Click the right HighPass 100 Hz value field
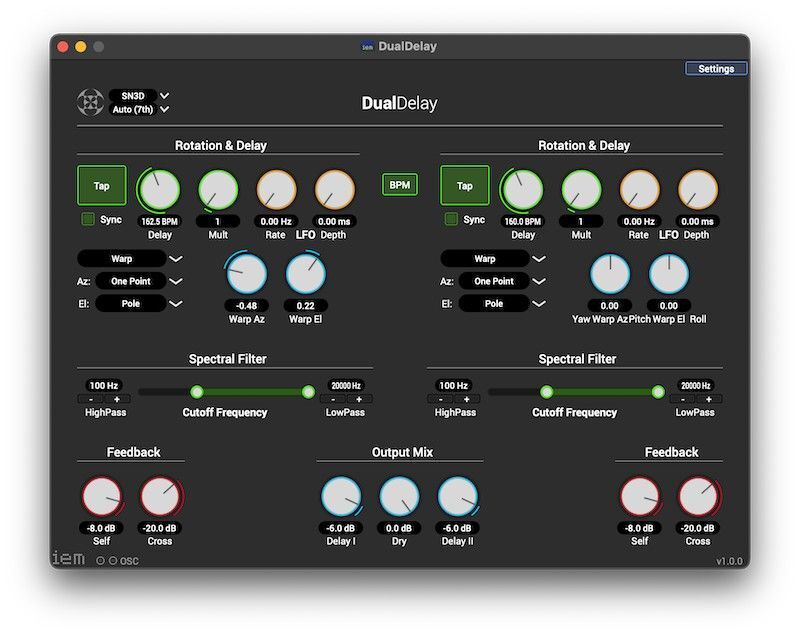800x635 pixels. coord(453,385)
